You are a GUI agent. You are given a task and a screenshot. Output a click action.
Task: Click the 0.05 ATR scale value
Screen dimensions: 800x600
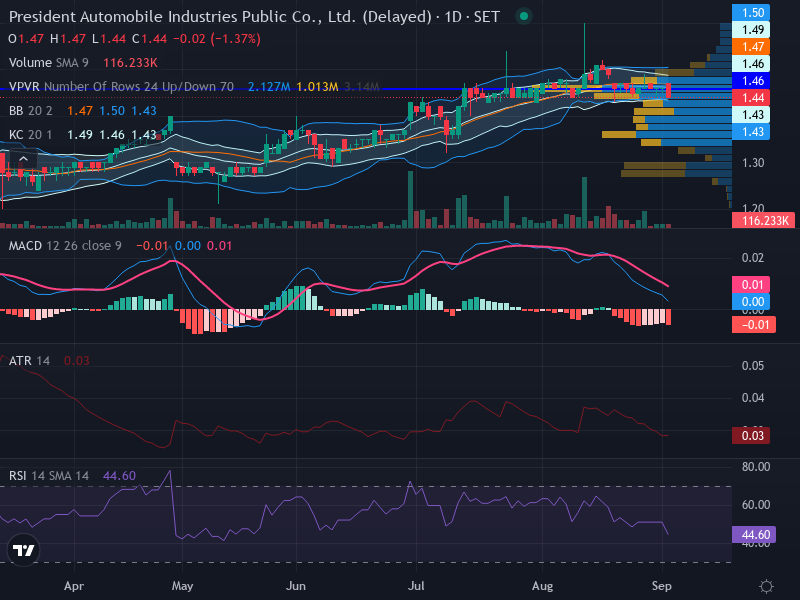(x=753, y=366)
